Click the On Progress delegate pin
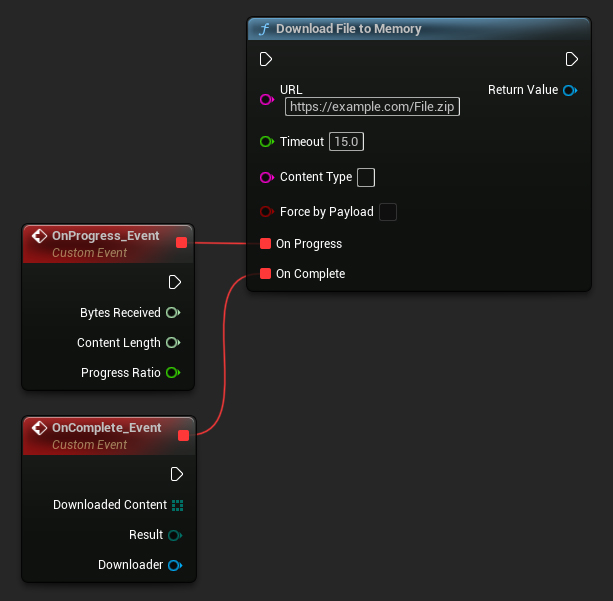Screen dimensions: 613x601 [266, 244]
